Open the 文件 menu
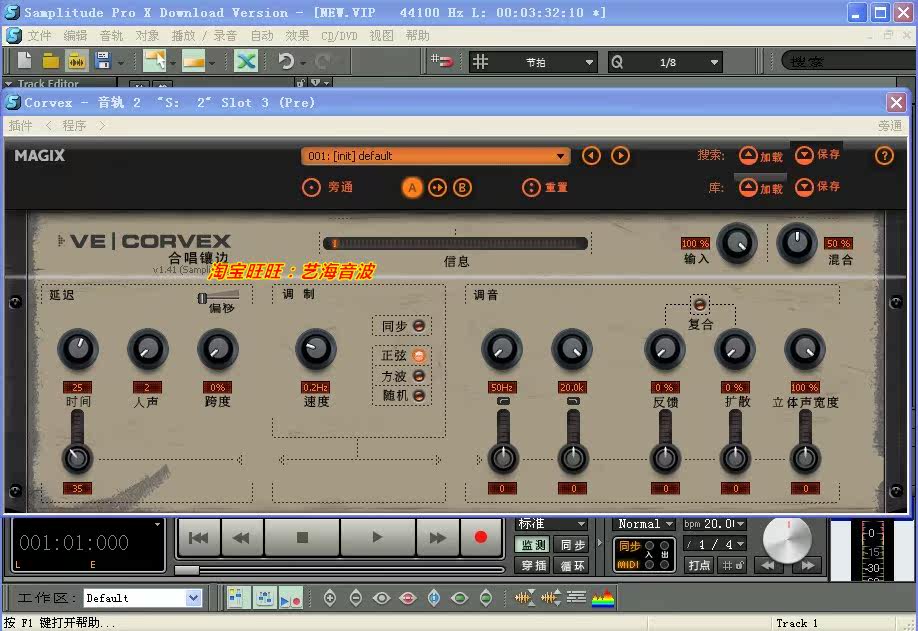The image size is (918, 631). [39, 36]
